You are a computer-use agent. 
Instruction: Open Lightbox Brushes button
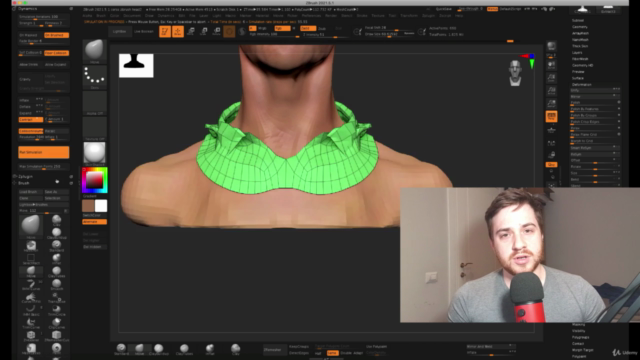(x=44, y=204)
